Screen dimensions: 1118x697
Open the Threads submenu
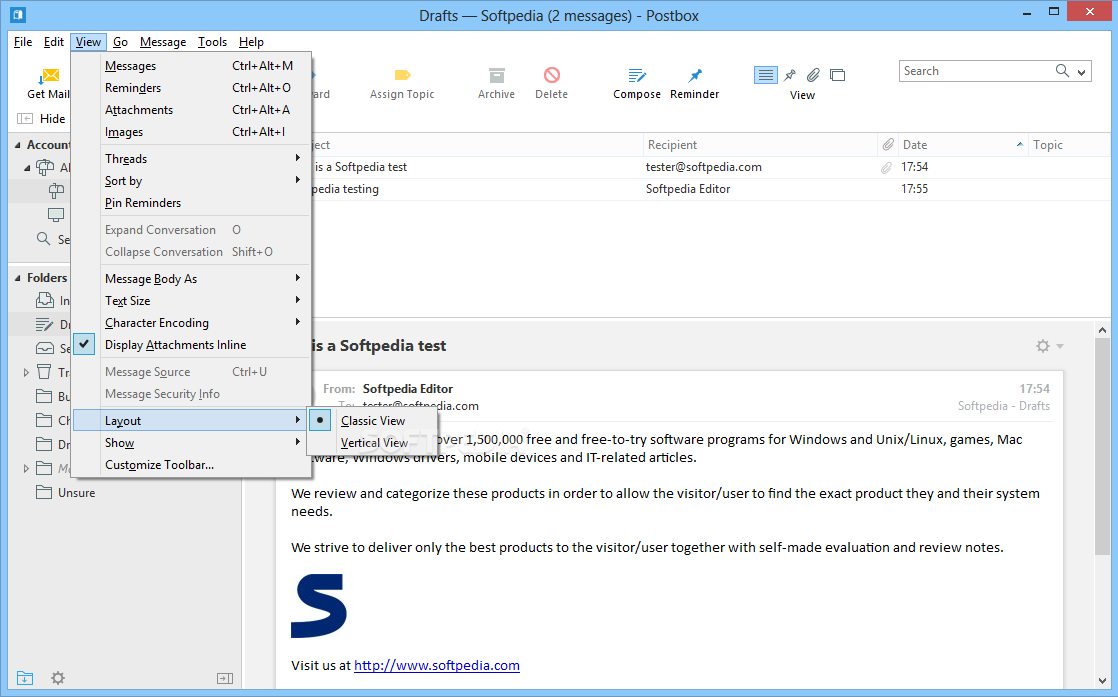pos(191,158)
